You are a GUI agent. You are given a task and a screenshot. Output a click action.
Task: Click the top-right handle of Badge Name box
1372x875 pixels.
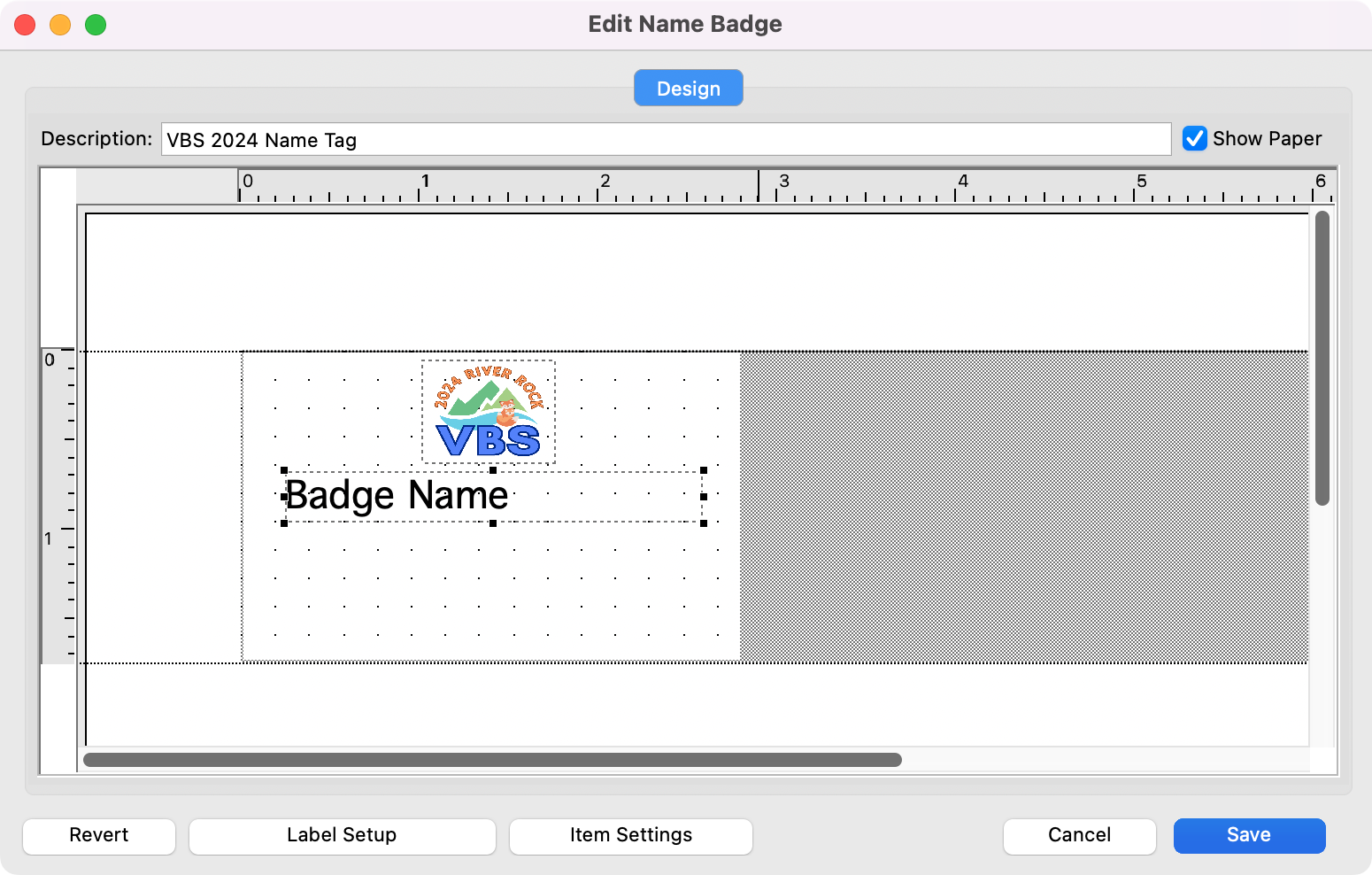(x=704, y=470)
